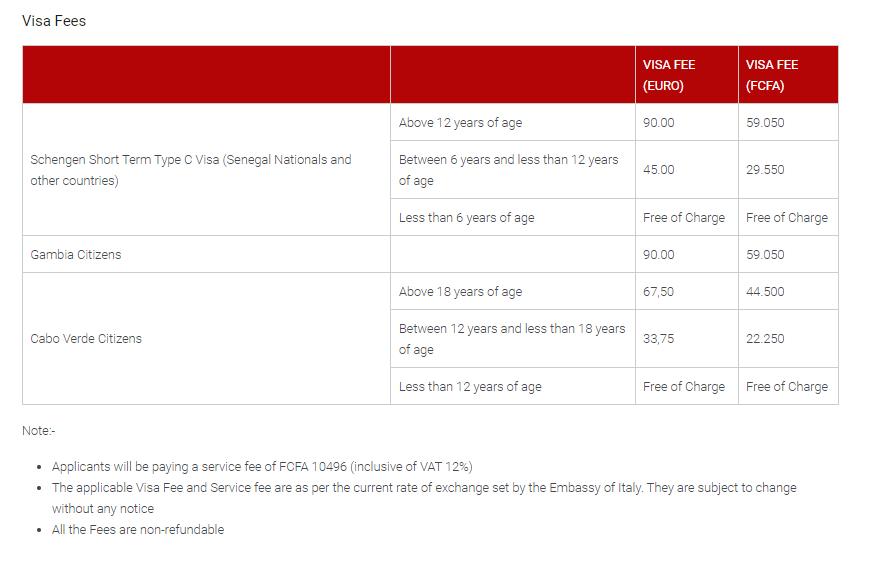Select the VISA FEE (FCFA) column header

tap(772, 75)
